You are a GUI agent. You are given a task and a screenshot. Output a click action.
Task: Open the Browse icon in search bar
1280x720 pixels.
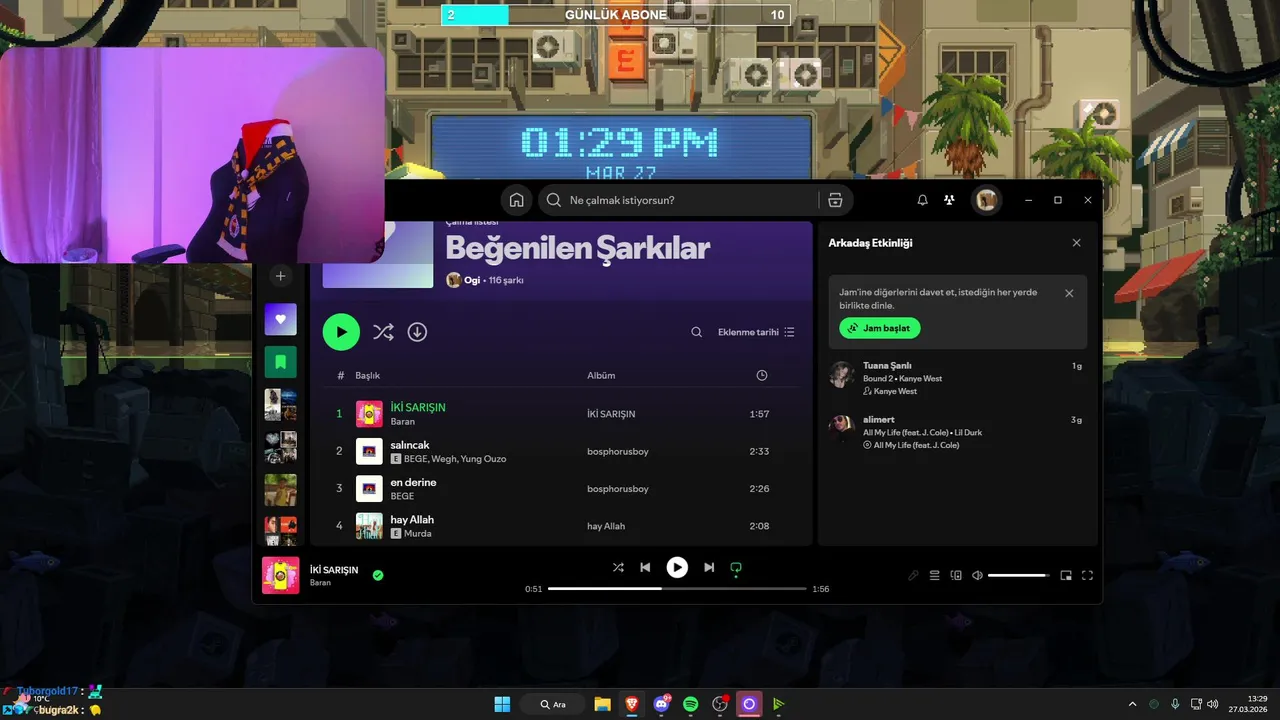click(x=836, y=200)
